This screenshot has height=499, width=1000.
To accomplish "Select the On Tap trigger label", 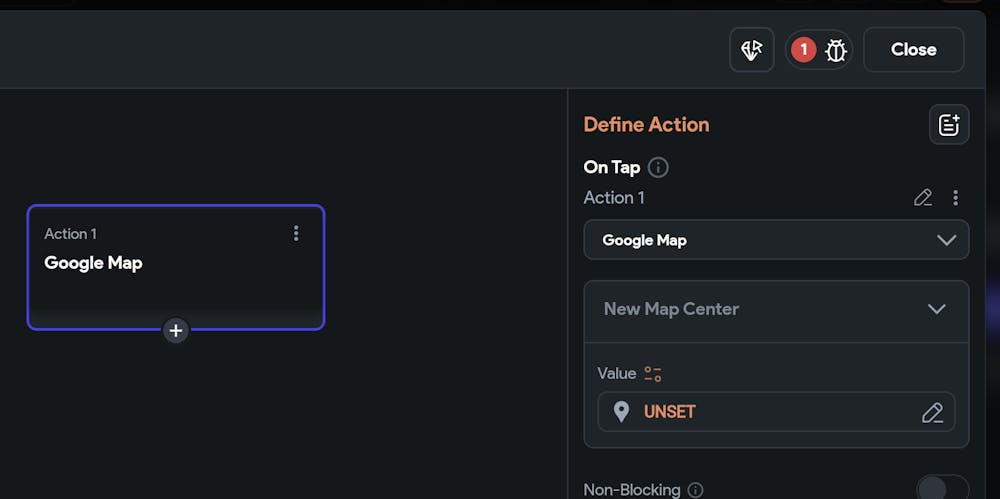I will (611, 167).
